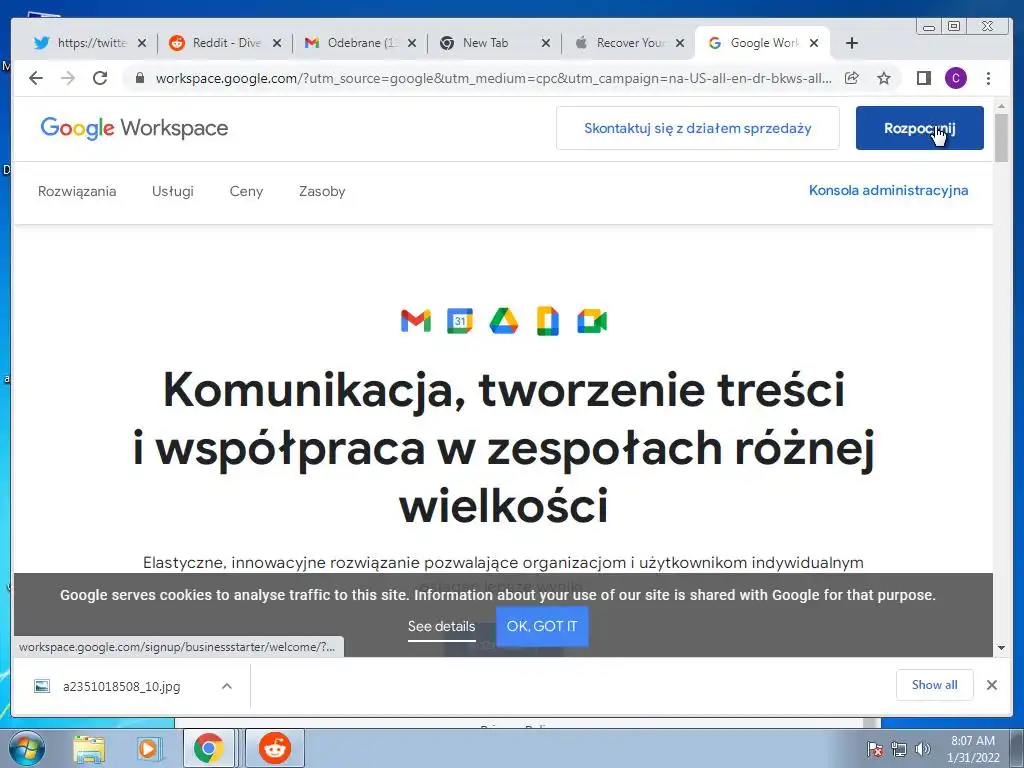Image resolution: width=1024 pixels, height=768 pixels.
Task: Click the volume speaker tray icon
Action: (923, 749)
